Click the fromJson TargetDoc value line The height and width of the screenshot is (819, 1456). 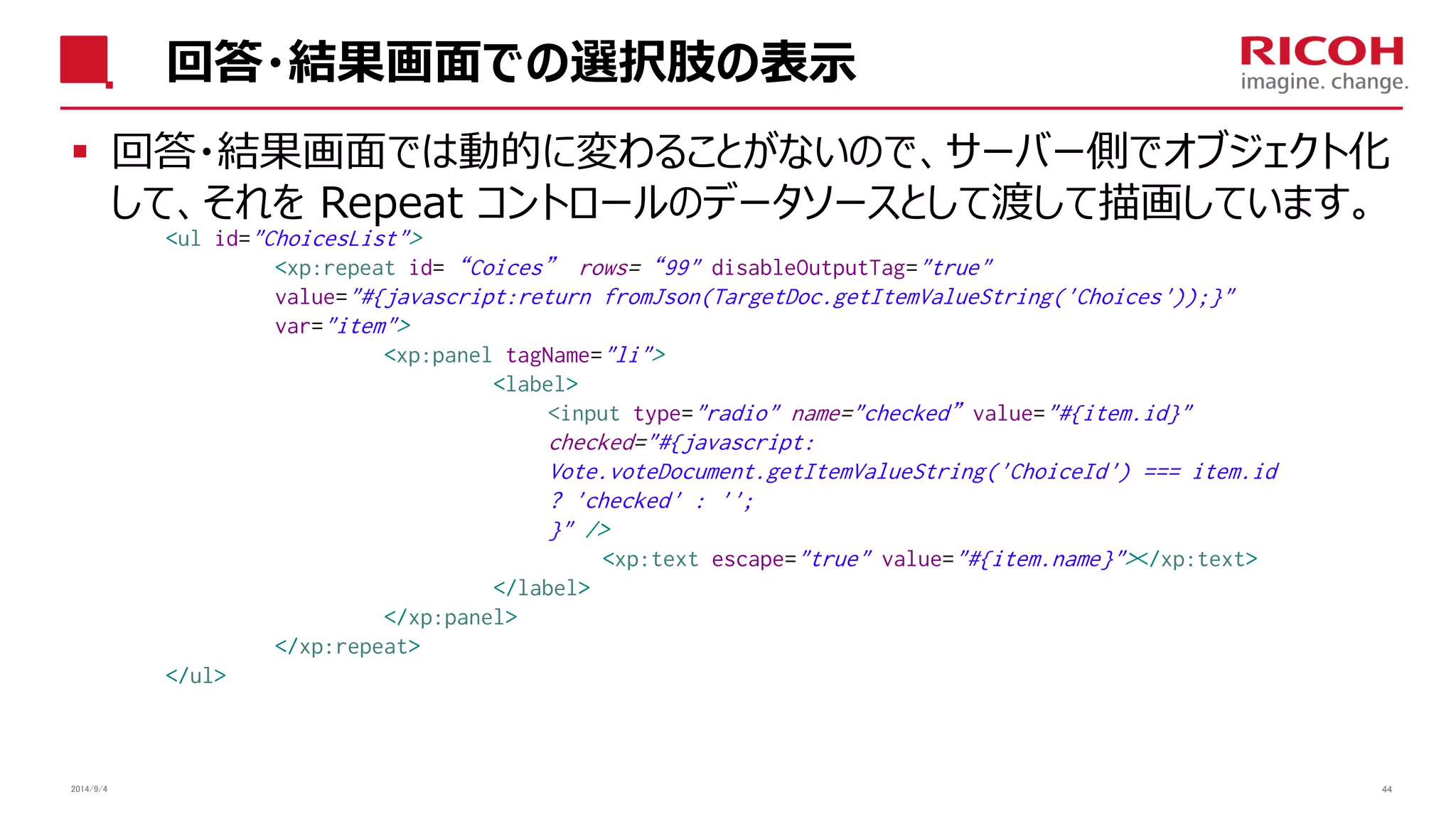click(x=755, y=296)
